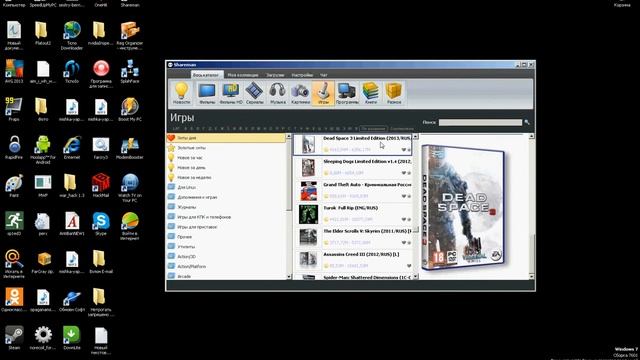Select the Новое за день row
640x360 pixels.
click(x=226, y=167)
